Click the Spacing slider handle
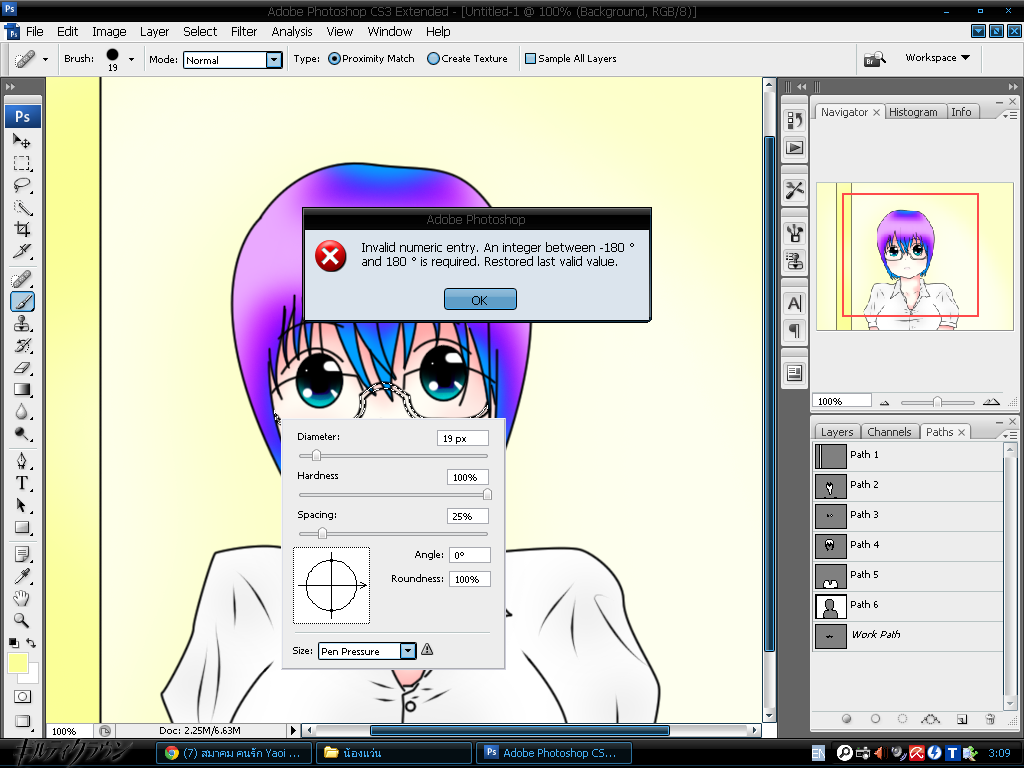 coord(322,534)
